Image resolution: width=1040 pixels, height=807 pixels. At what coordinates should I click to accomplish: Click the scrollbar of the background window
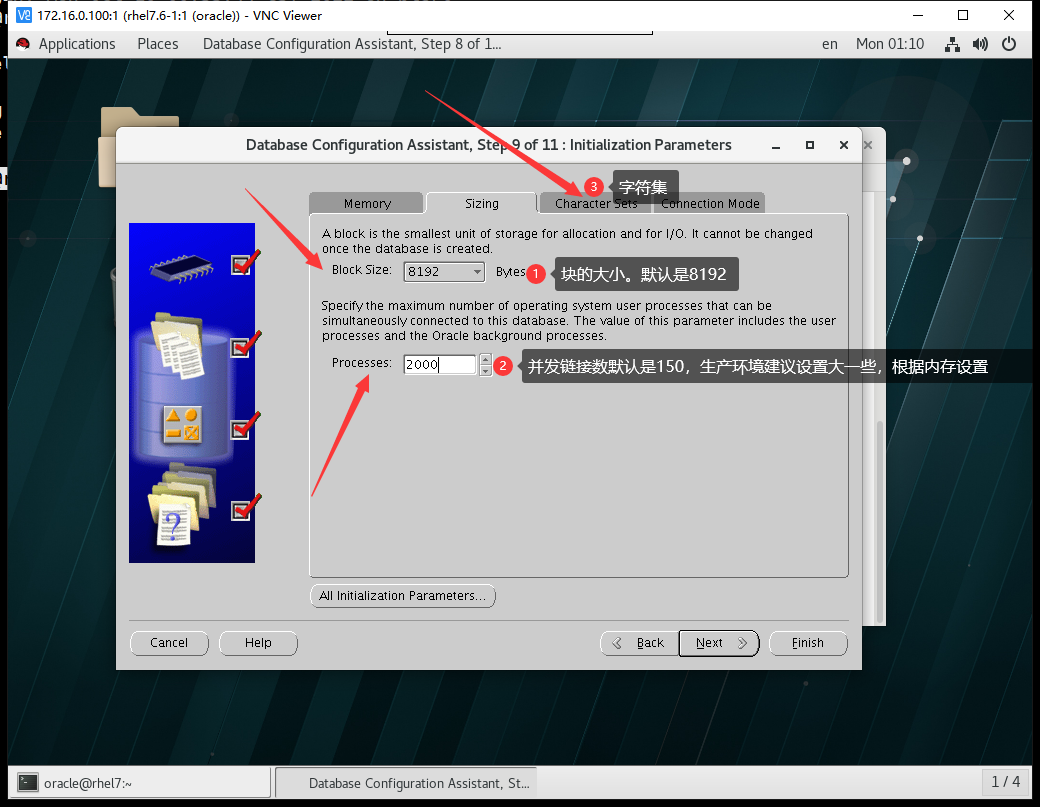pos(879,521)
